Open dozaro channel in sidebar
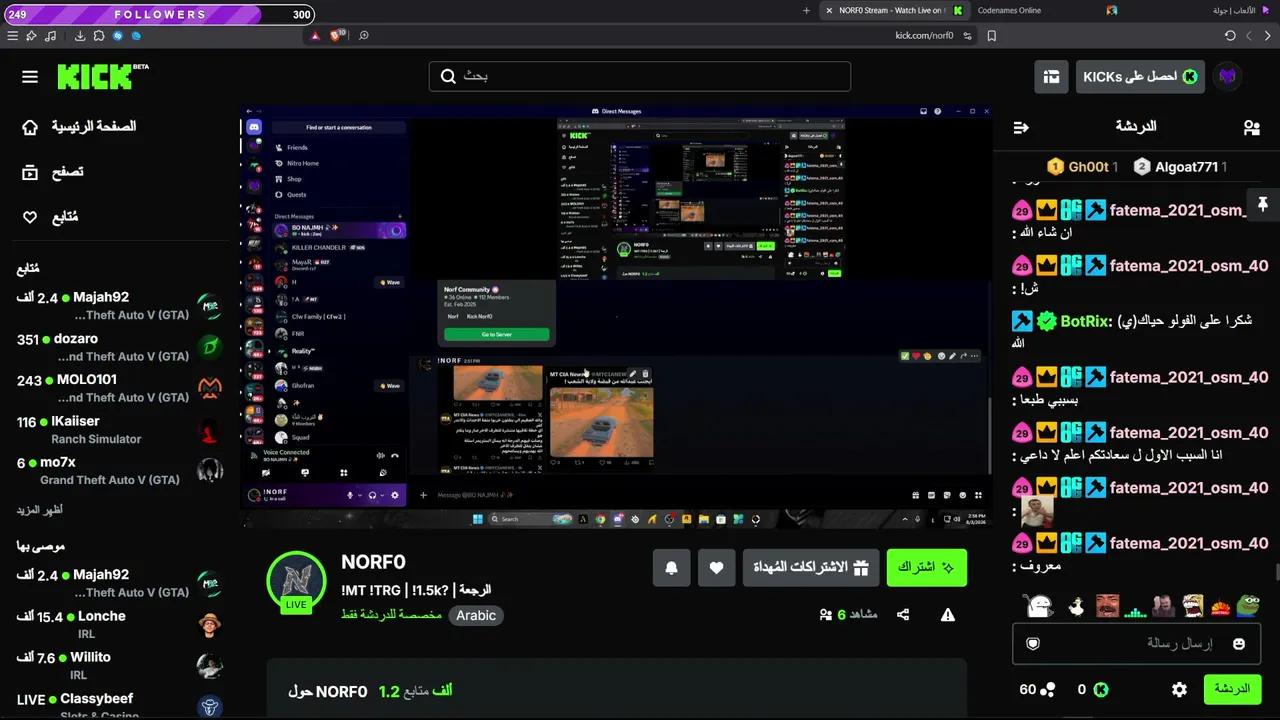Image resolution: width=1280 pixels, height=720 pixels. tap(119, 347)
